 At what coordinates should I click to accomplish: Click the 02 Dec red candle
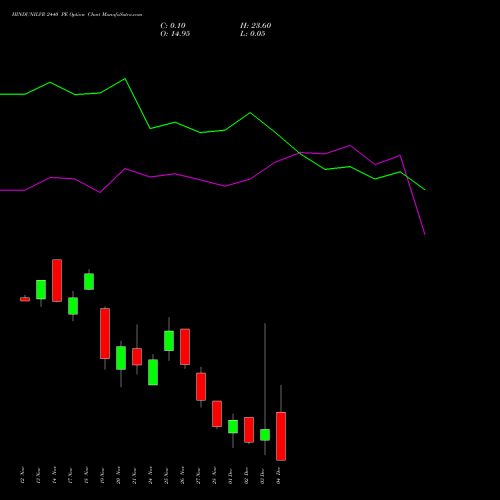pyautogui.click(x=249, y=430)
